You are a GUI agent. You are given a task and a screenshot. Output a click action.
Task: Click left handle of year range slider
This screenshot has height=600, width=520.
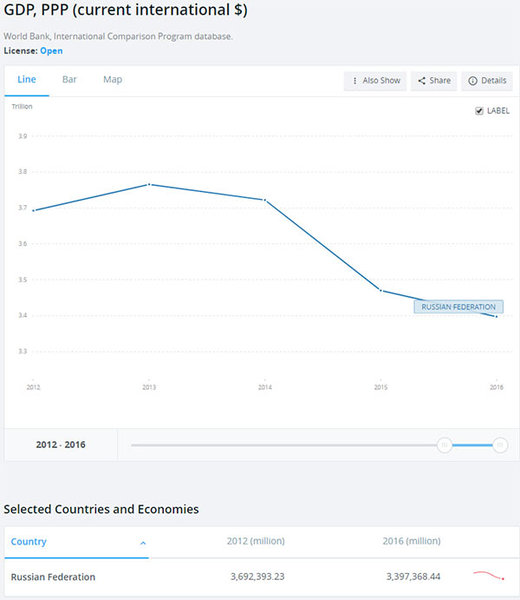click(445, 445)
